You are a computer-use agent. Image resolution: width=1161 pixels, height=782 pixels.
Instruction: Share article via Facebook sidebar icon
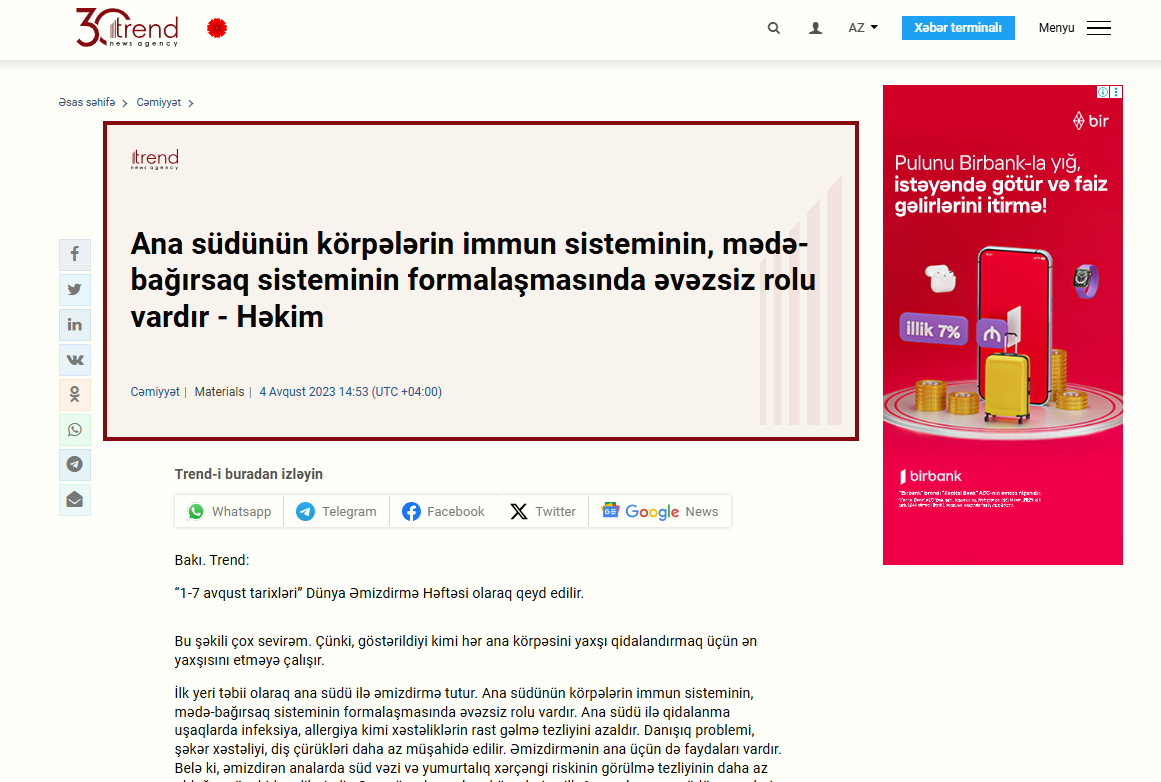(x=75, y=255)
